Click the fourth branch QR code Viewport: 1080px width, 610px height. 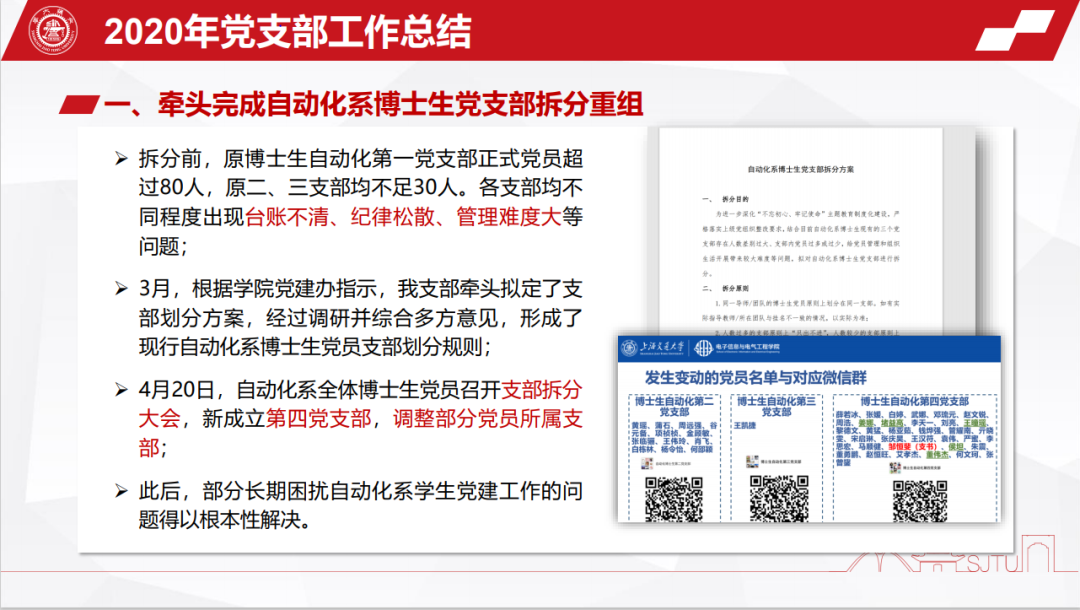click(916, 499)
